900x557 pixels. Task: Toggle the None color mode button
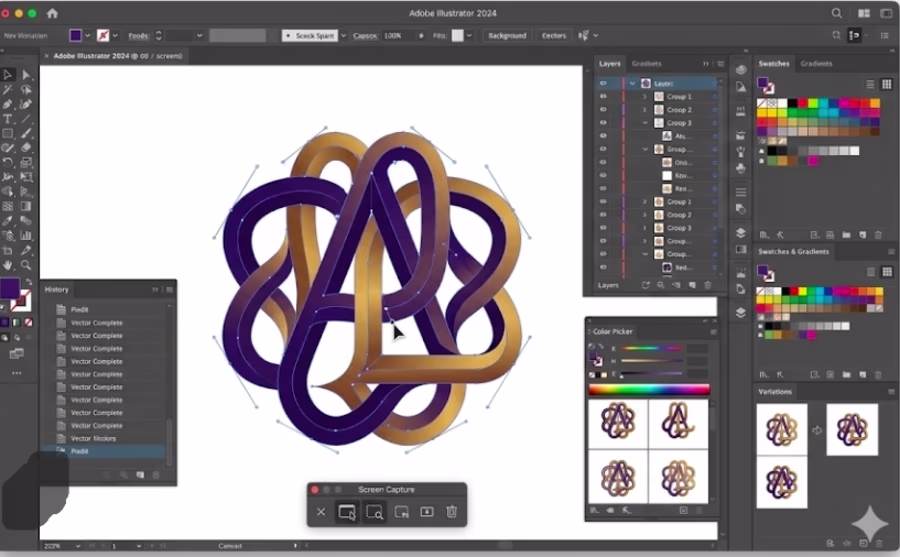(x=29, y=323)
